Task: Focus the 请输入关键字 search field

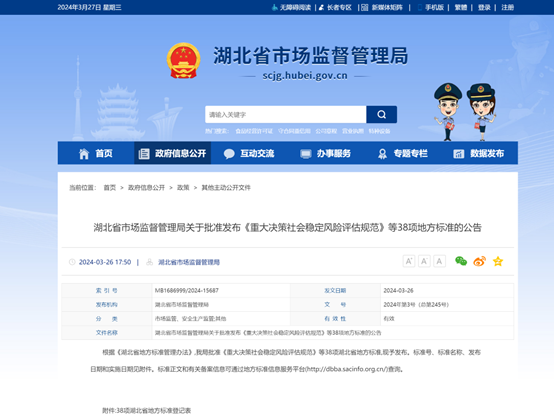Action: click(285, 115)
